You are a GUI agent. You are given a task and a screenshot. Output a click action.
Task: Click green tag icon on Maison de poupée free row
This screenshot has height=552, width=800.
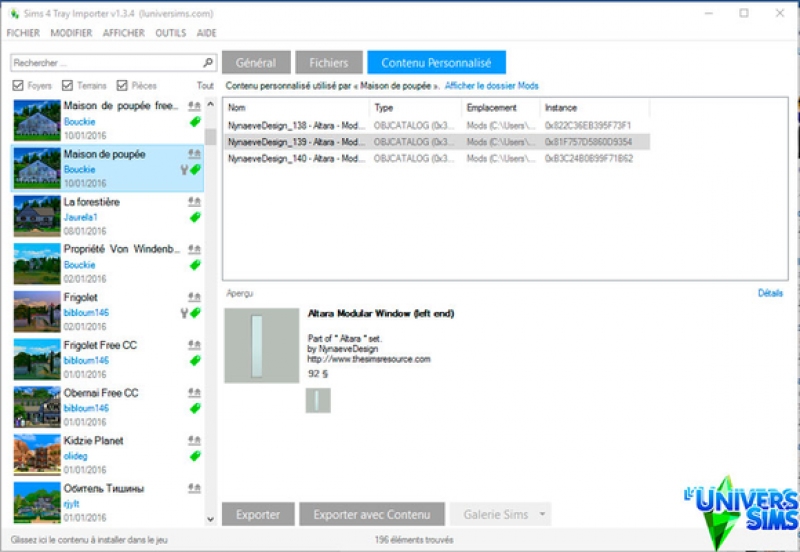pyautogui.click(x=195, y=121)
